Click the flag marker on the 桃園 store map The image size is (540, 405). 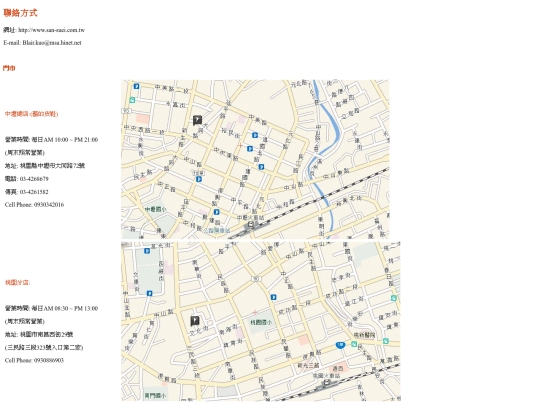pyautogui.click(x=195, y=321)
